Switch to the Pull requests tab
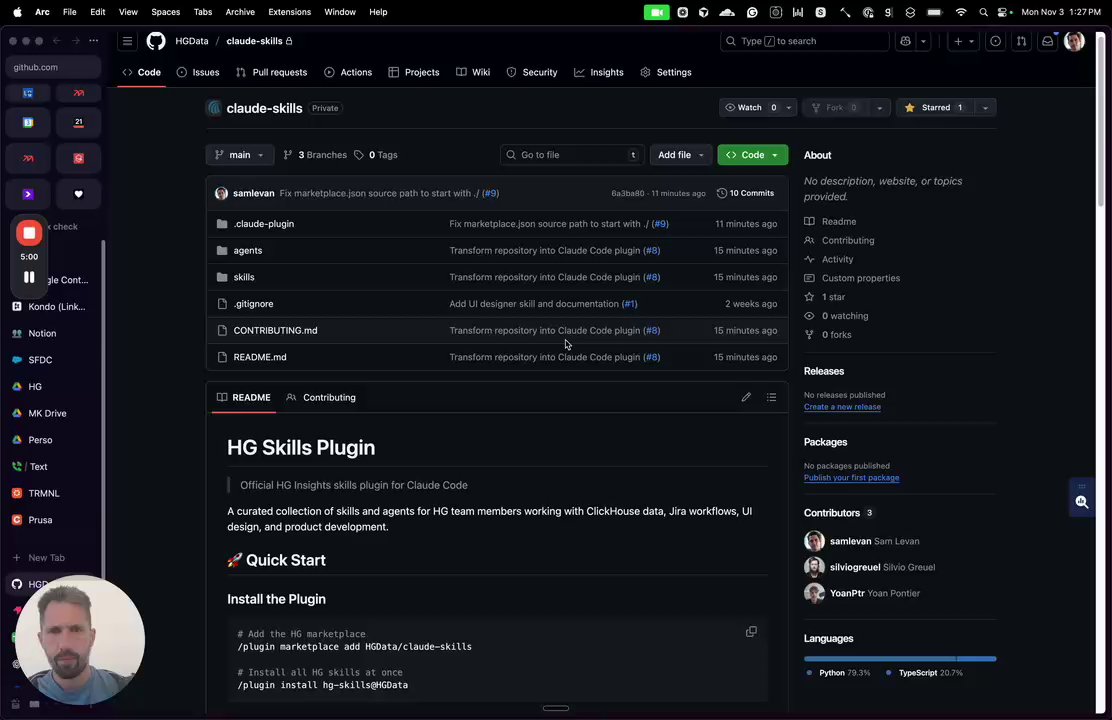This screenshot has width=1112, height=720. (272, 72)
